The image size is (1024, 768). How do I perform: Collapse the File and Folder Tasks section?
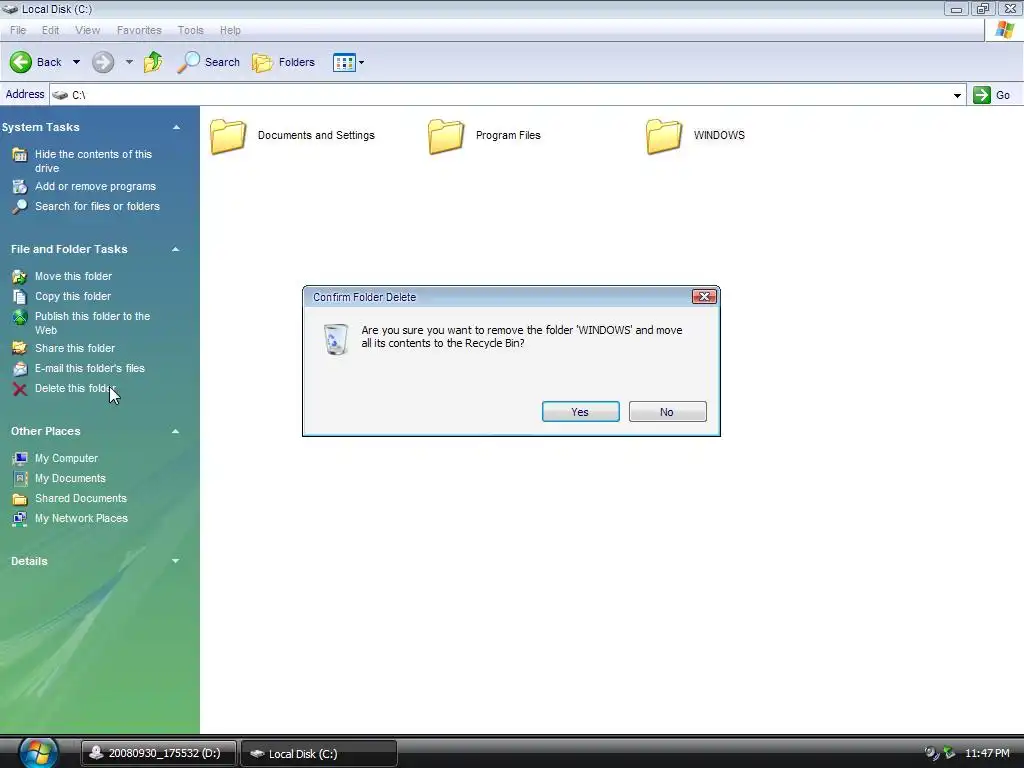176,249
